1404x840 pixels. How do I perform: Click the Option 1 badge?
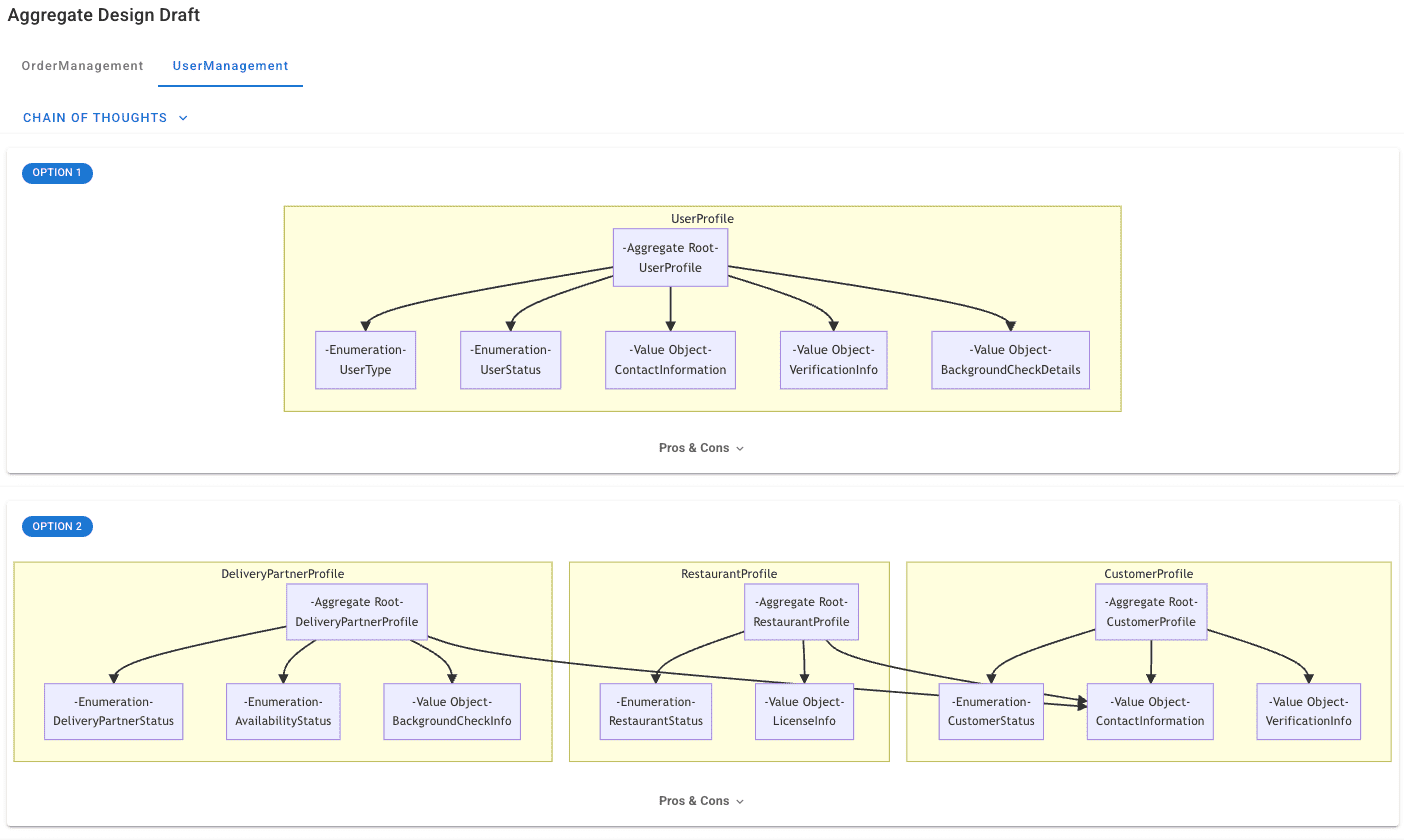pyautogui.click(x=57, y=173)
